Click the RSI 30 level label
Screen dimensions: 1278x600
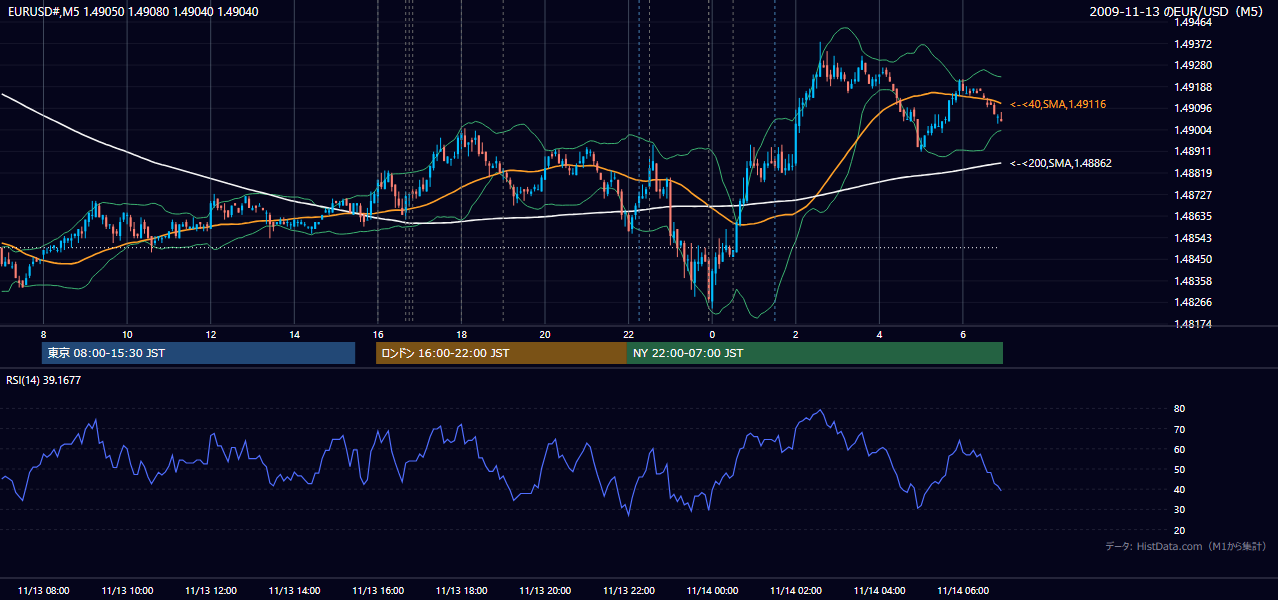(x=1179, y=510)
